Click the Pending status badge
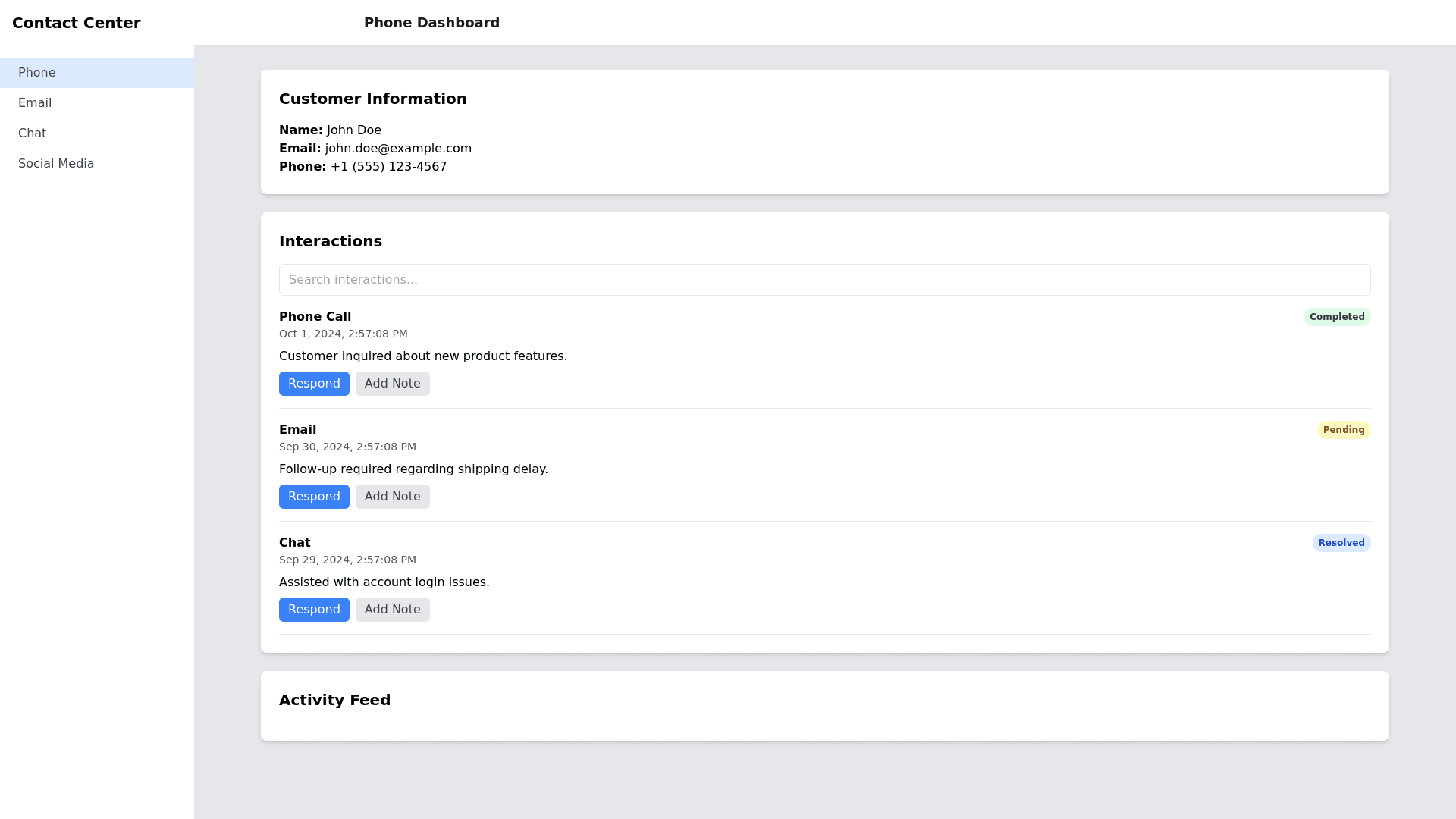Viewport: 1456px width, 819px height. (1343, 430)
